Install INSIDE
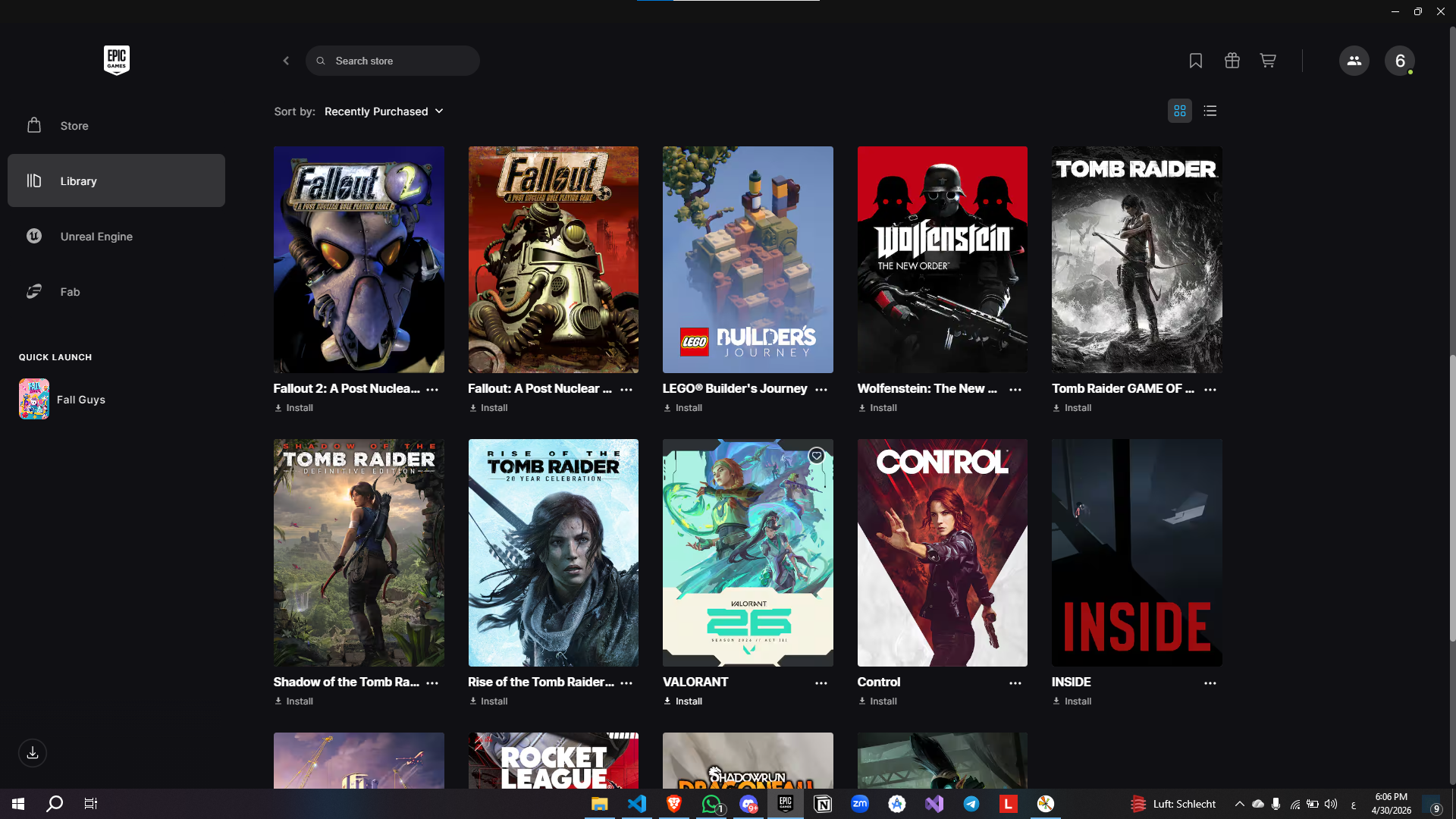 tap(1072, 701)
